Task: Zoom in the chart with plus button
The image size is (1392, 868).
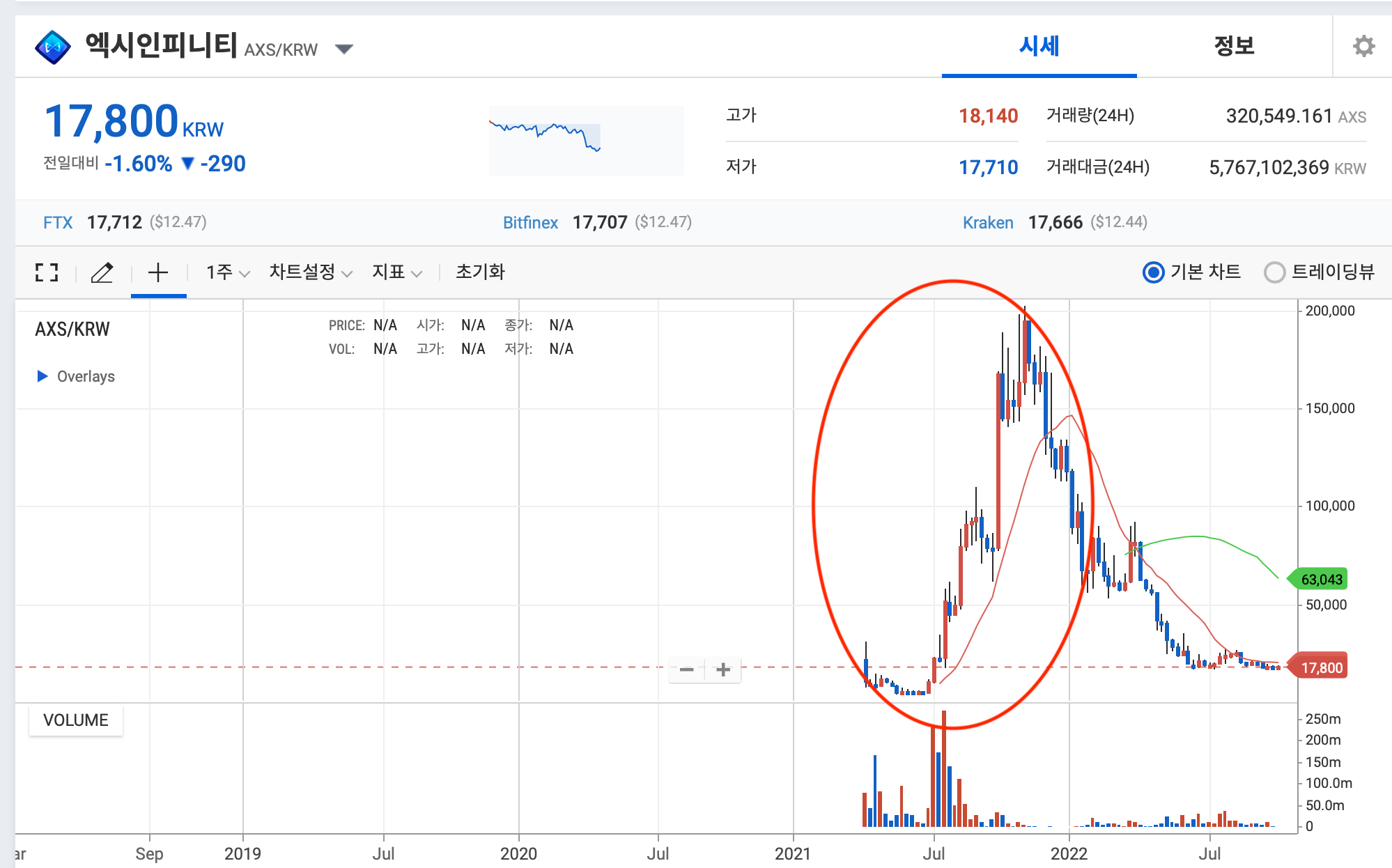Action: tap(723, 669)
